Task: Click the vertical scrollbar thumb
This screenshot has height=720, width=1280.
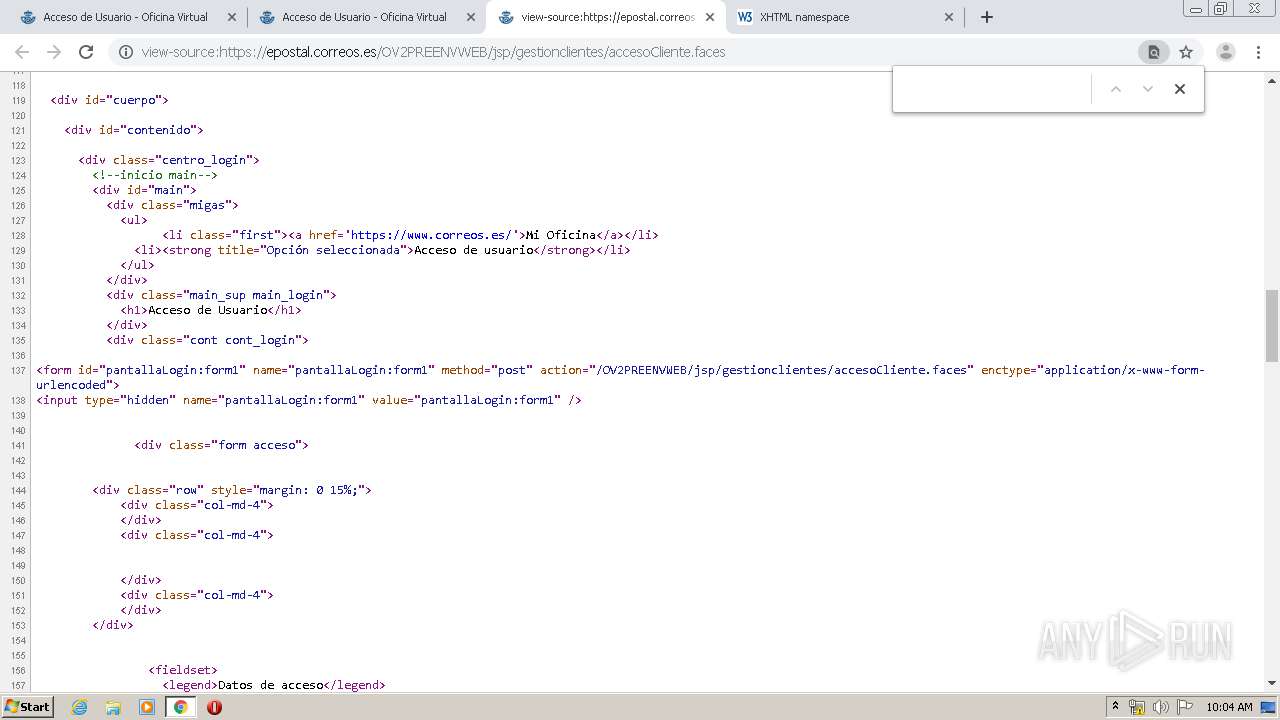Action: coord(1272,326)
